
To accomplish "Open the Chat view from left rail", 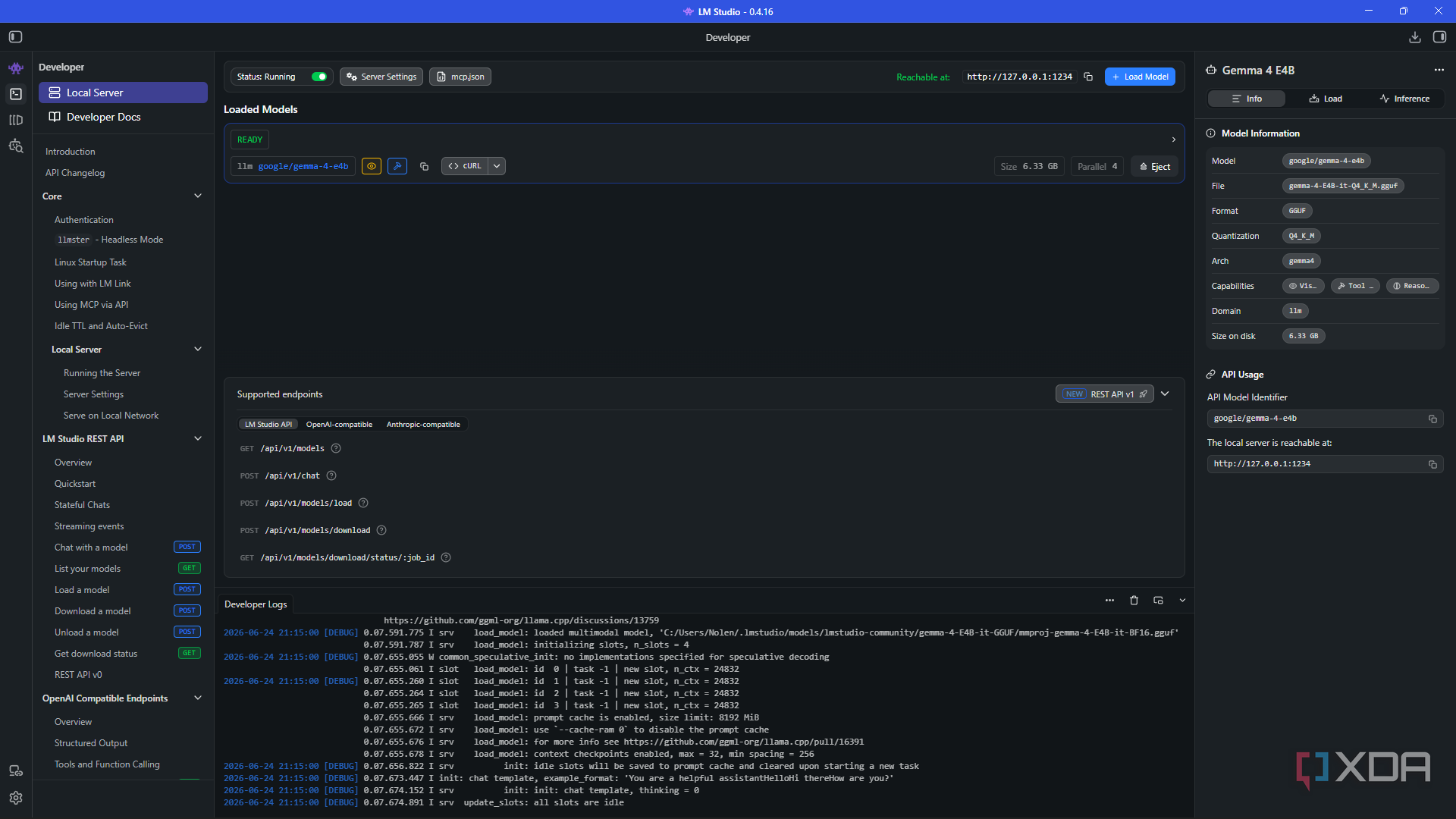I will pyautogui.click(x=16, y=68).
